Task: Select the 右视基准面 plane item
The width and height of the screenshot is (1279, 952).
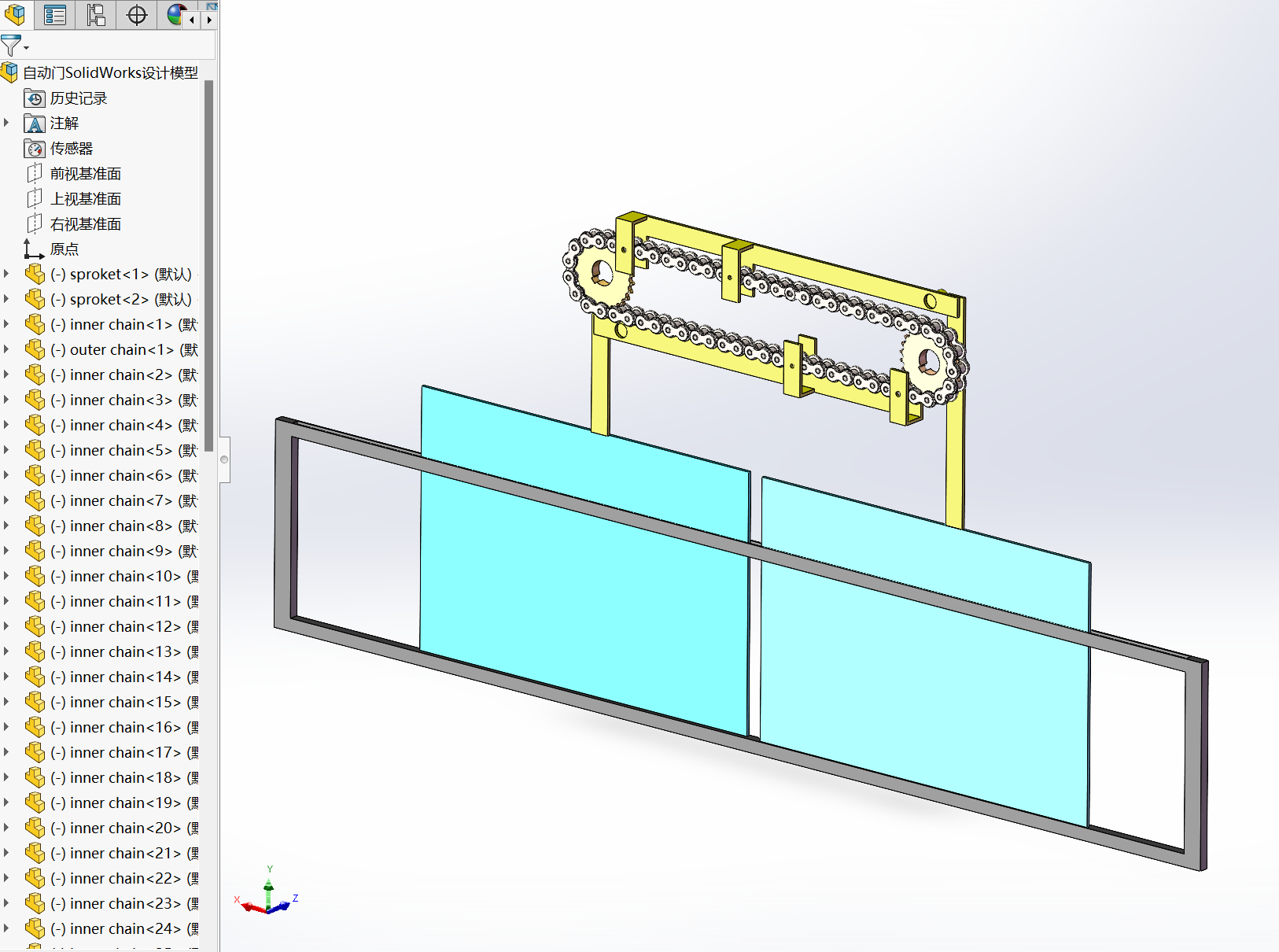Action: (85, 223)
